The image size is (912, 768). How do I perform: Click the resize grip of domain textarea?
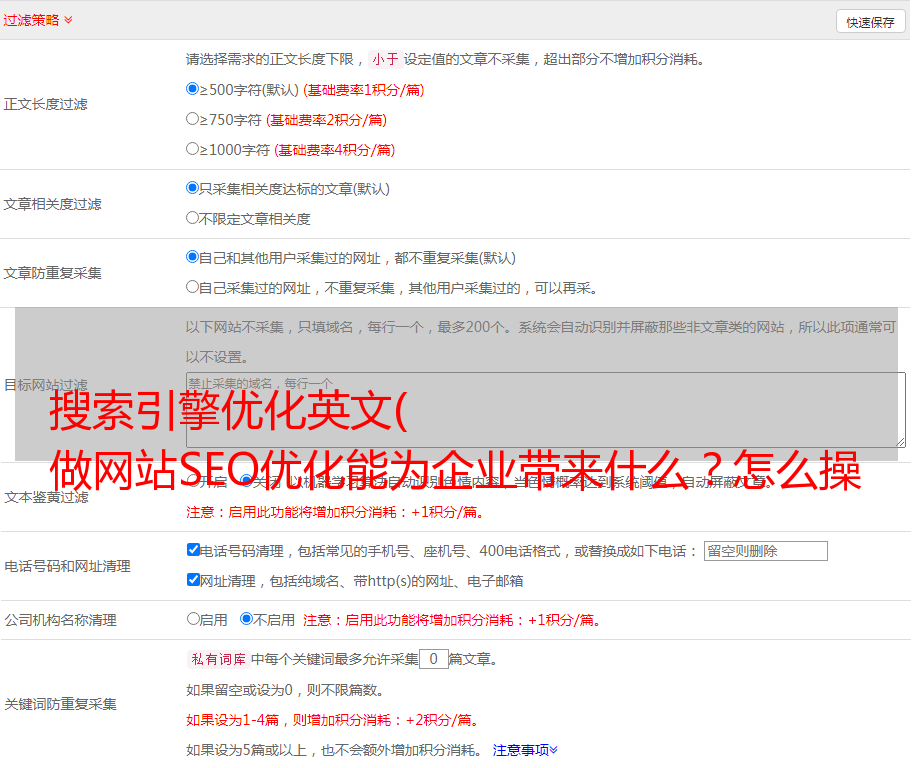pyautogui.click(x=900, y=442)
